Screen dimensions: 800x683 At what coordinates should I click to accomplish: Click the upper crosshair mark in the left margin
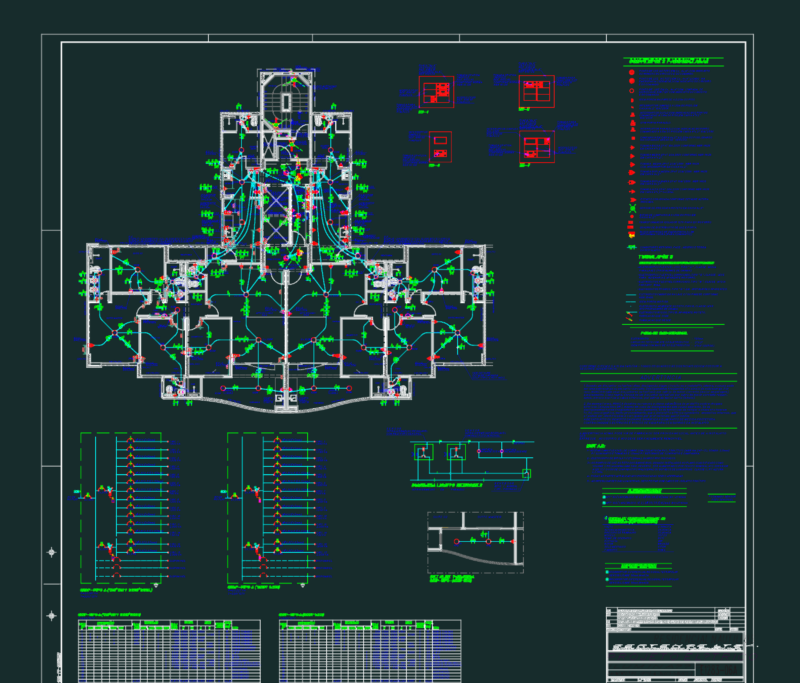coord(51,552)
